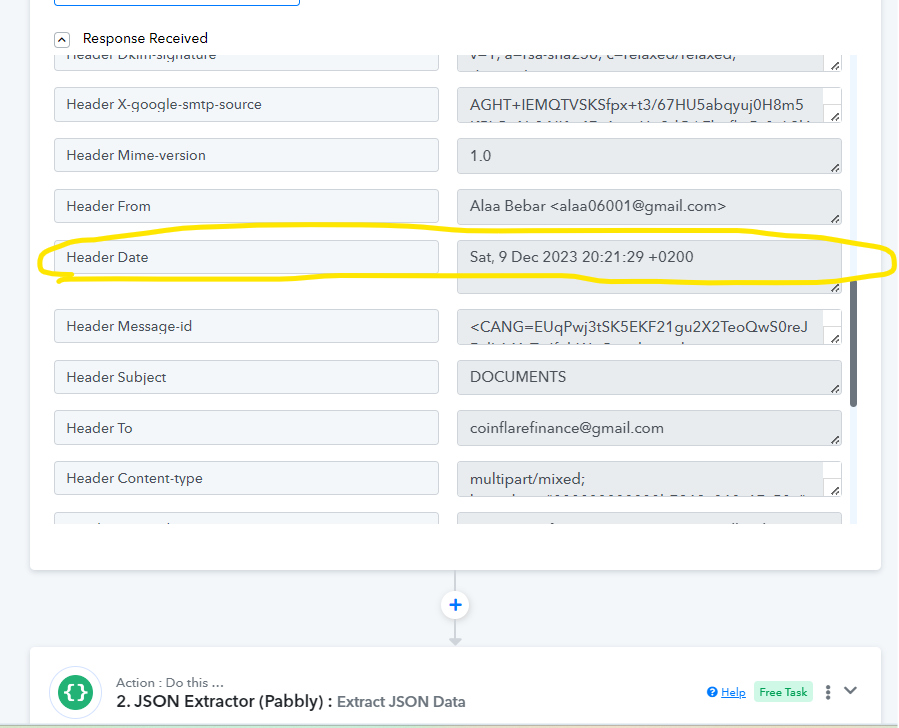899x728 pixels.
Task: Select the Header Subject label field
Action: 247,377
